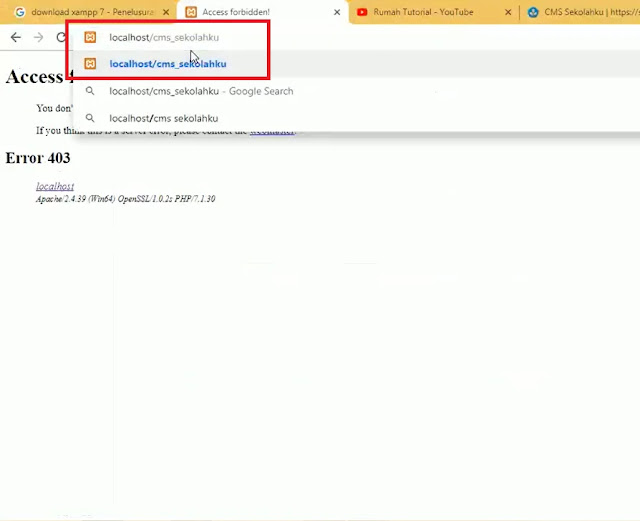This screenshot has height=521, width=640.
Task: Reload the page with refresh icon
Action: click(61, 37)
